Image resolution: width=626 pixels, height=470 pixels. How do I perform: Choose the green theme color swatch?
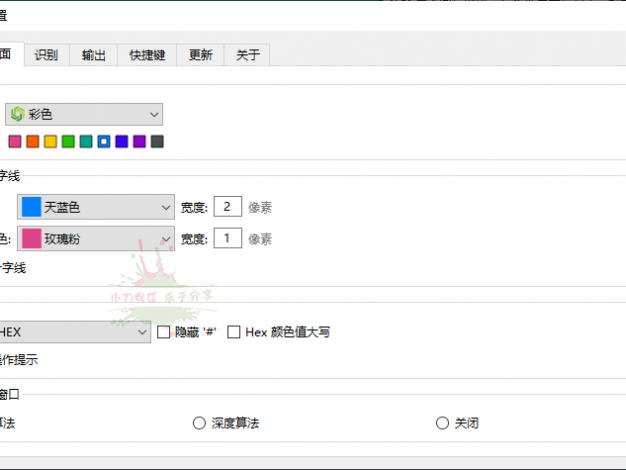click(x=68, y=141)
